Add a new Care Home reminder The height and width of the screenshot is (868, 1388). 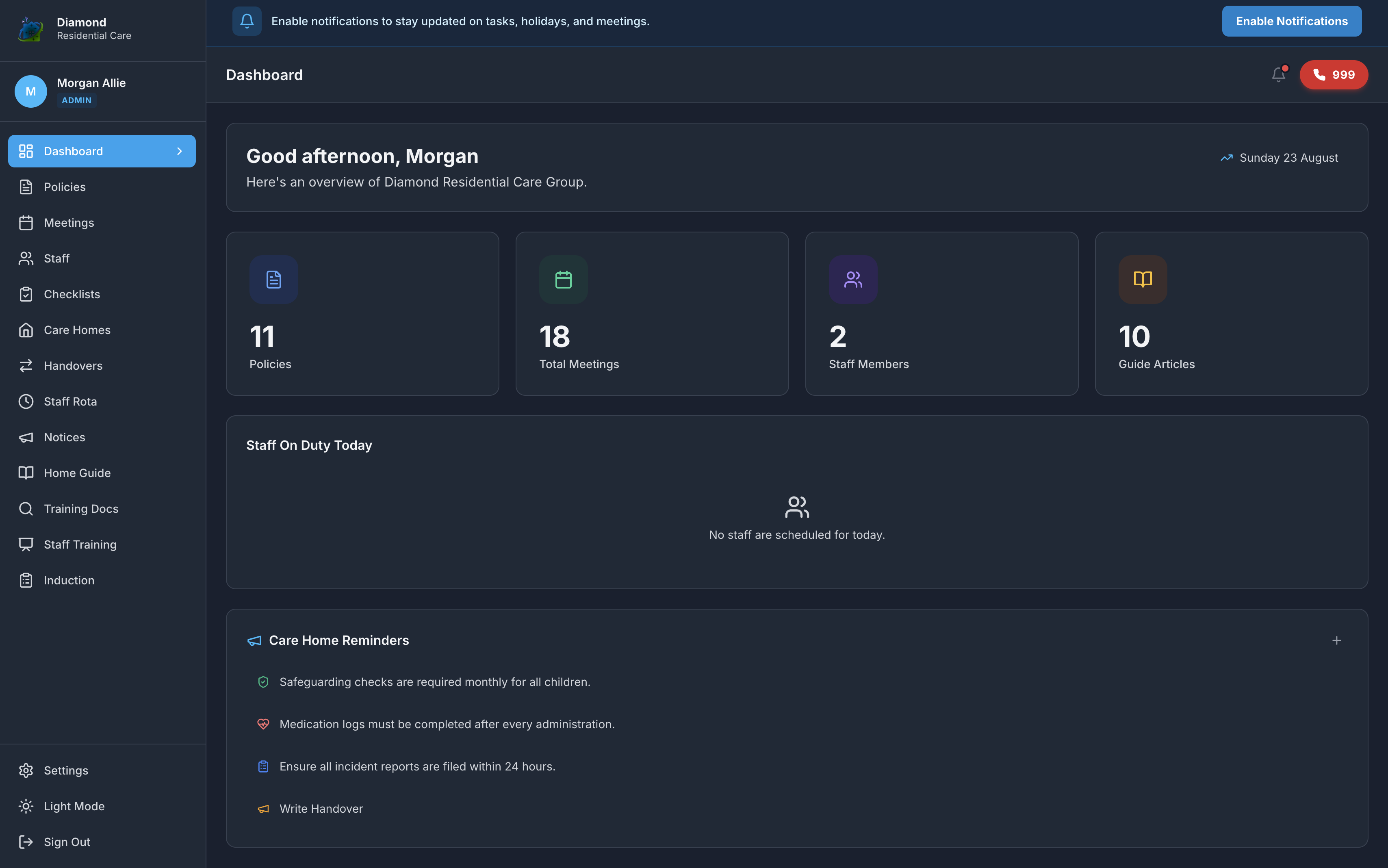(x=1336, y=640)
